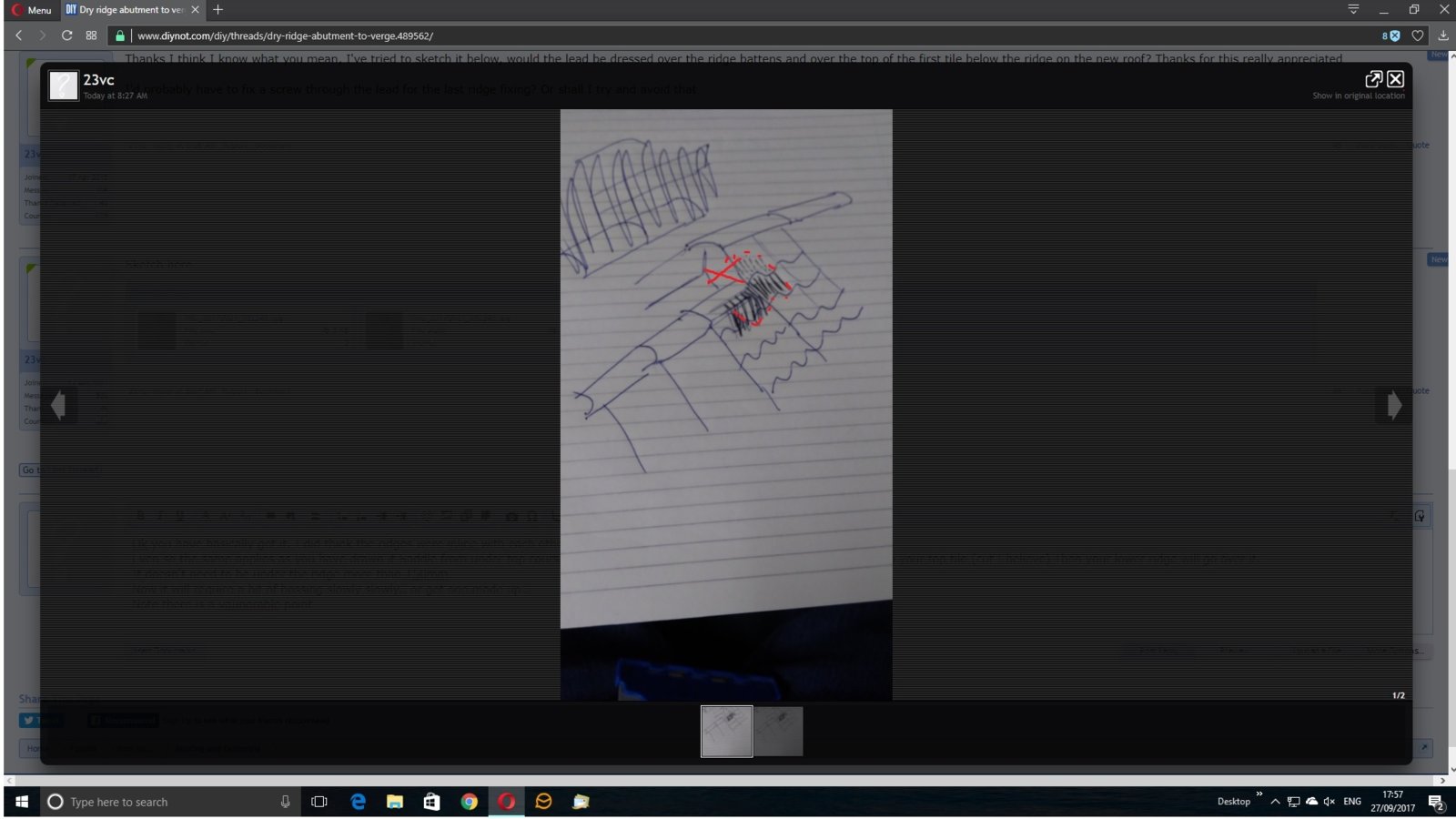This screenshot has width=1456, height=819.
Task: Open a new browser tab
Action: pyautogui.click(x=217, y=10)
